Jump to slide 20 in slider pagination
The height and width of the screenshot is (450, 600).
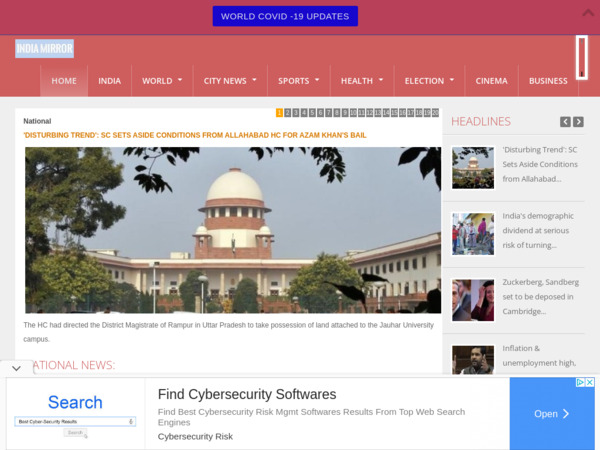pos(435,113)
